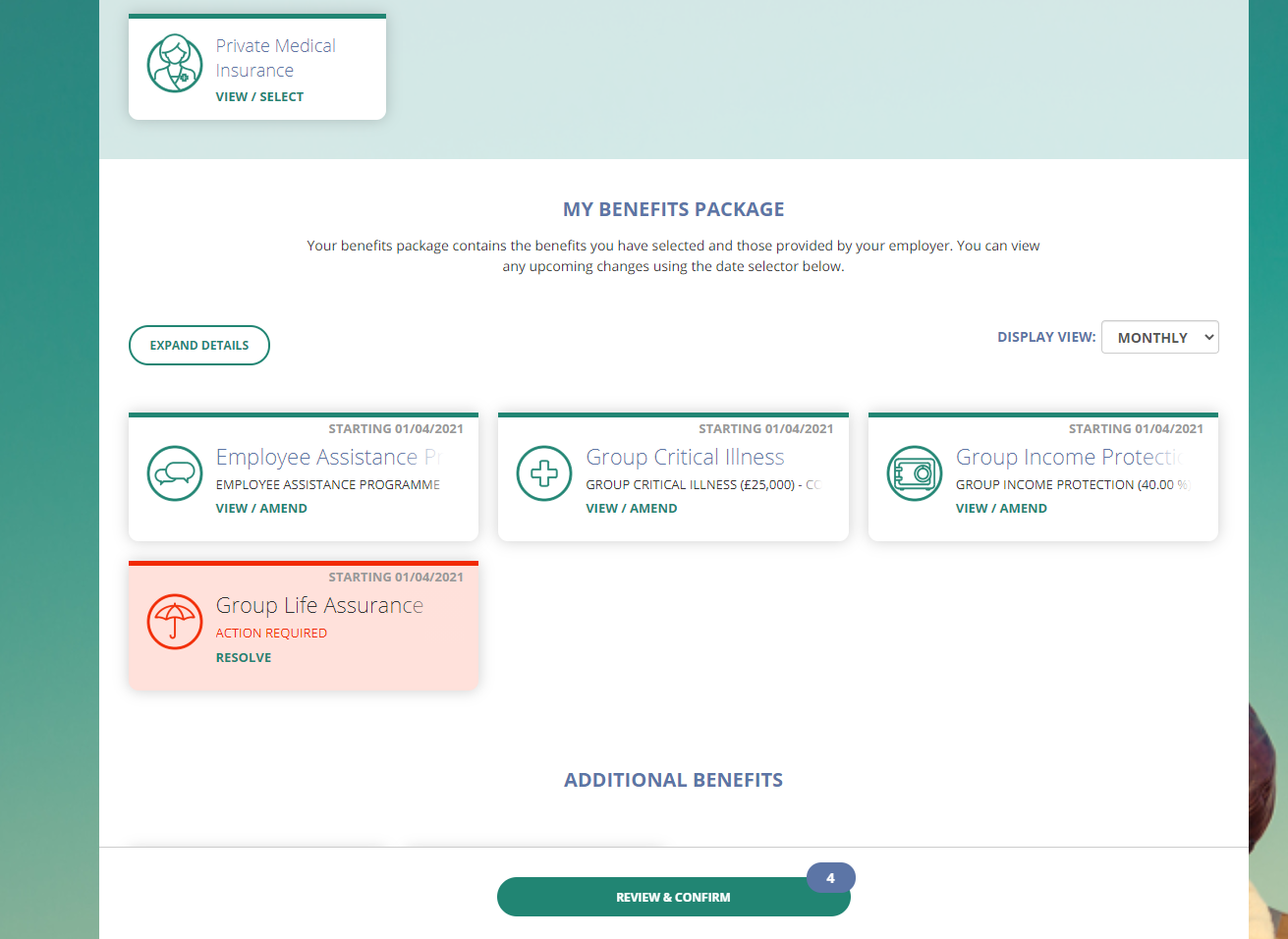Click the badge showing 4 pending items
Screen dimensions: 1288x939
click(831, 878)
